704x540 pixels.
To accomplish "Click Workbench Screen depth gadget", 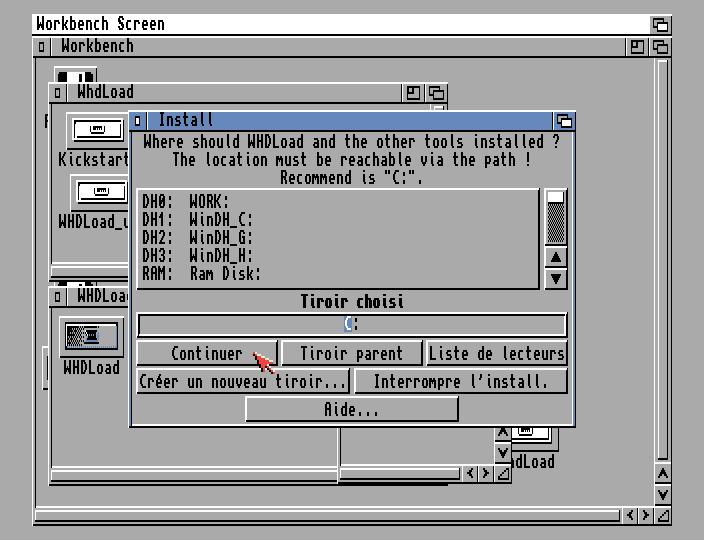I will [660, 24].
